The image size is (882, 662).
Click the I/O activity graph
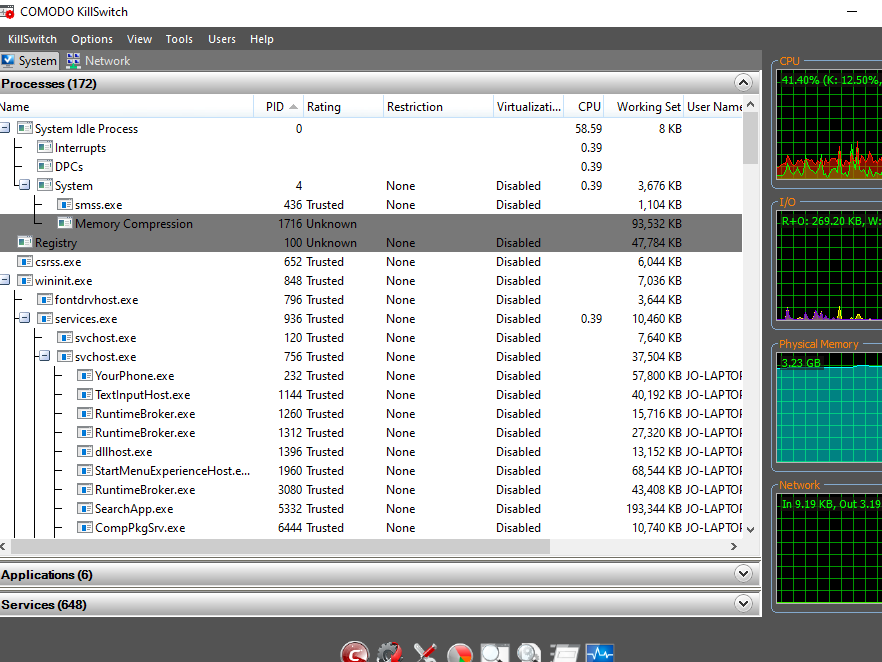829,265
